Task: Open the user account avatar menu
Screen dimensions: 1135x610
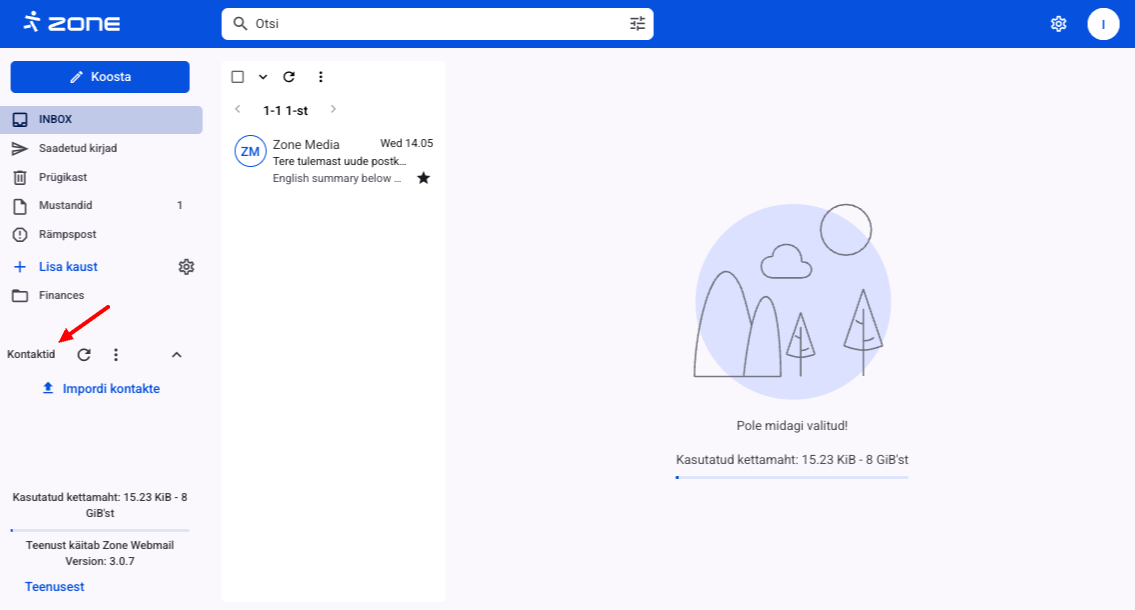Action: [1103, 24]
